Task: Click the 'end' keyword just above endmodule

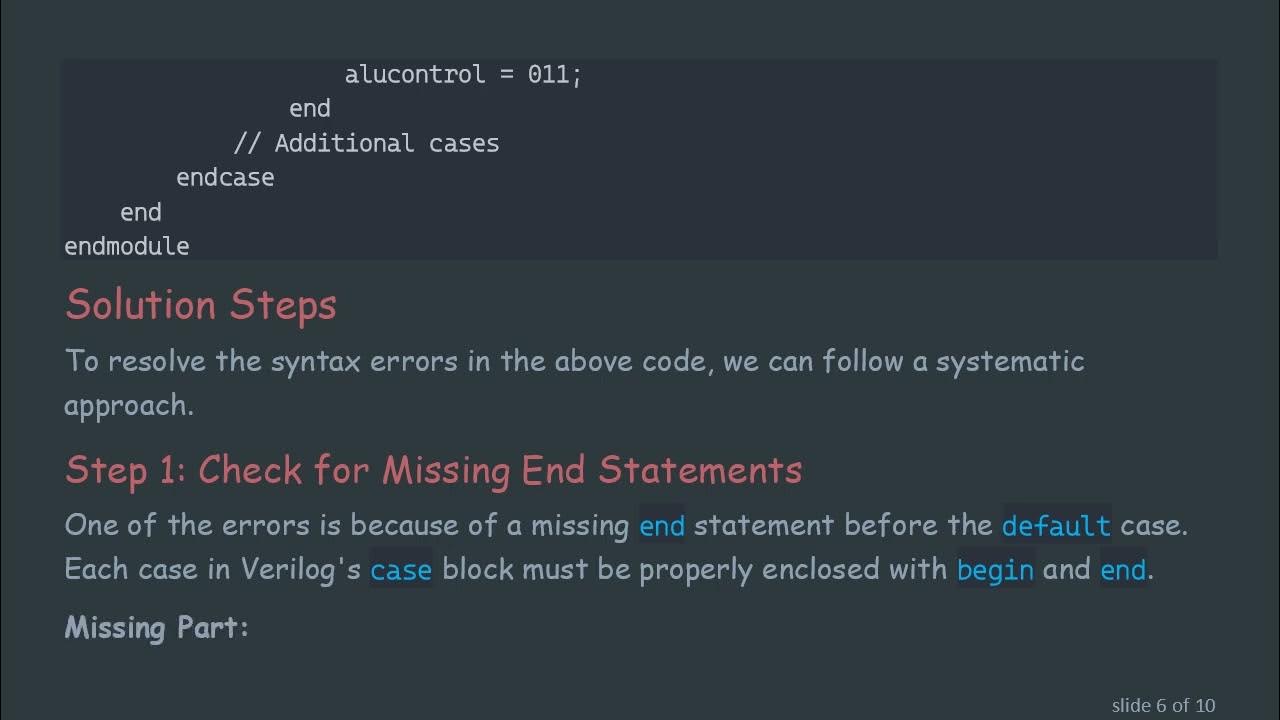Action: pos(140,213)
